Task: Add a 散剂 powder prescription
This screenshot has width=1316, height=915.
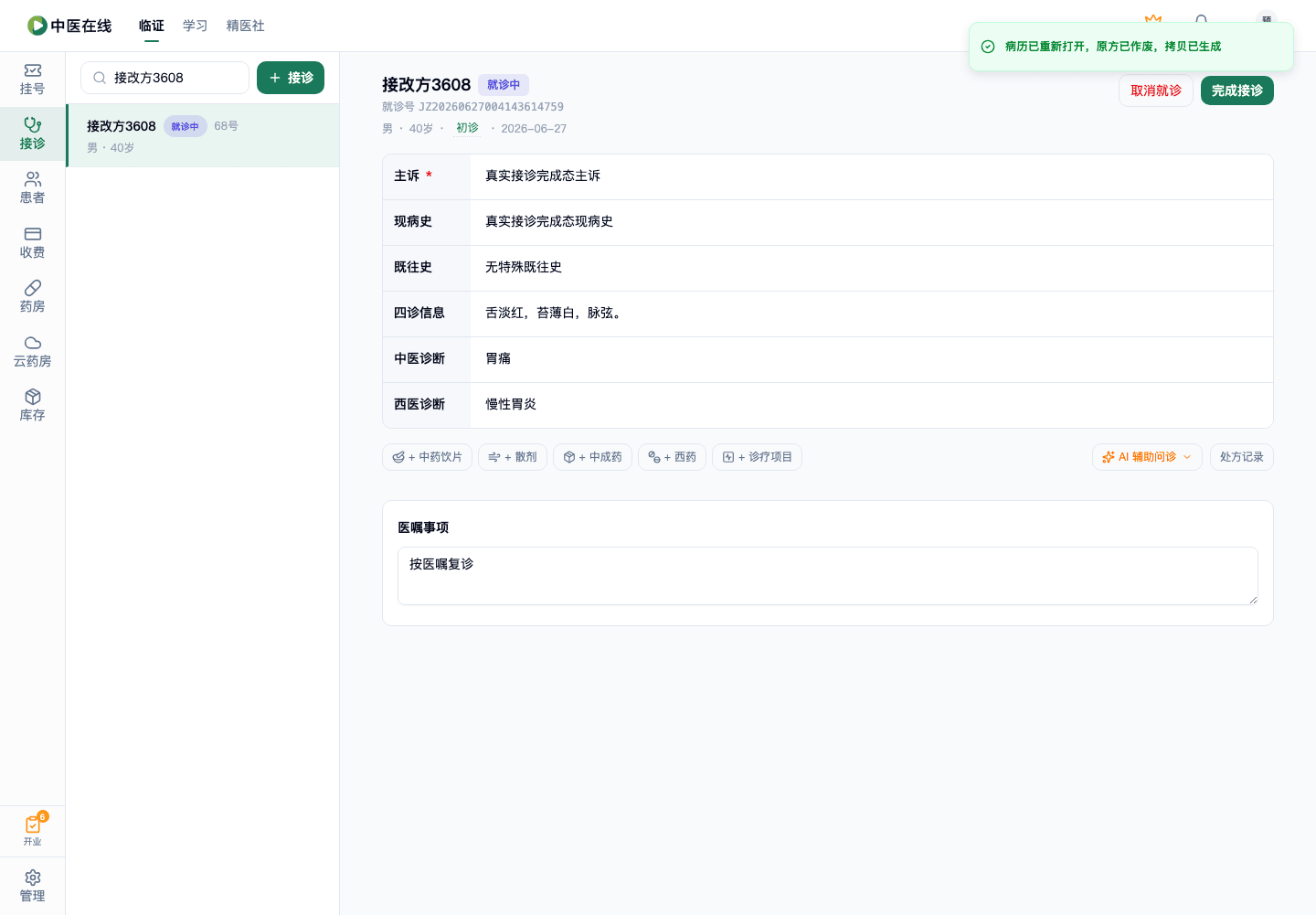Action: 513,457
